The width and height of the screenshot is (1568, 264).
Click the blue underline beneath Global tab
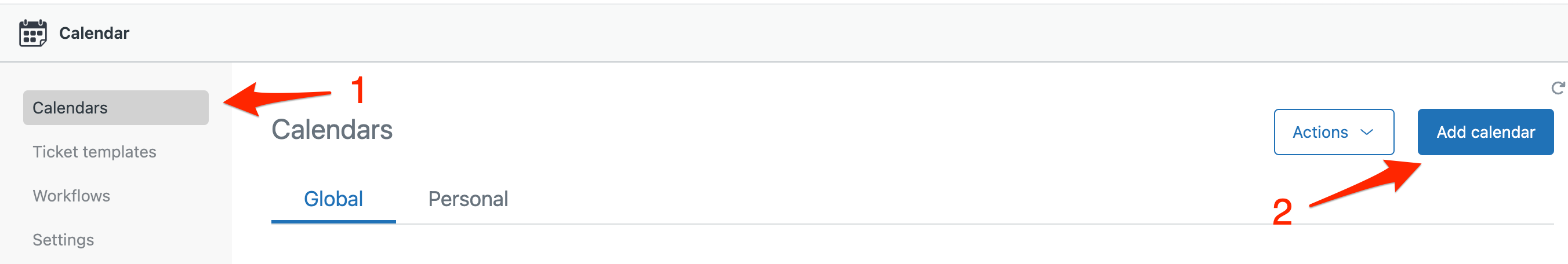[333, 221]
